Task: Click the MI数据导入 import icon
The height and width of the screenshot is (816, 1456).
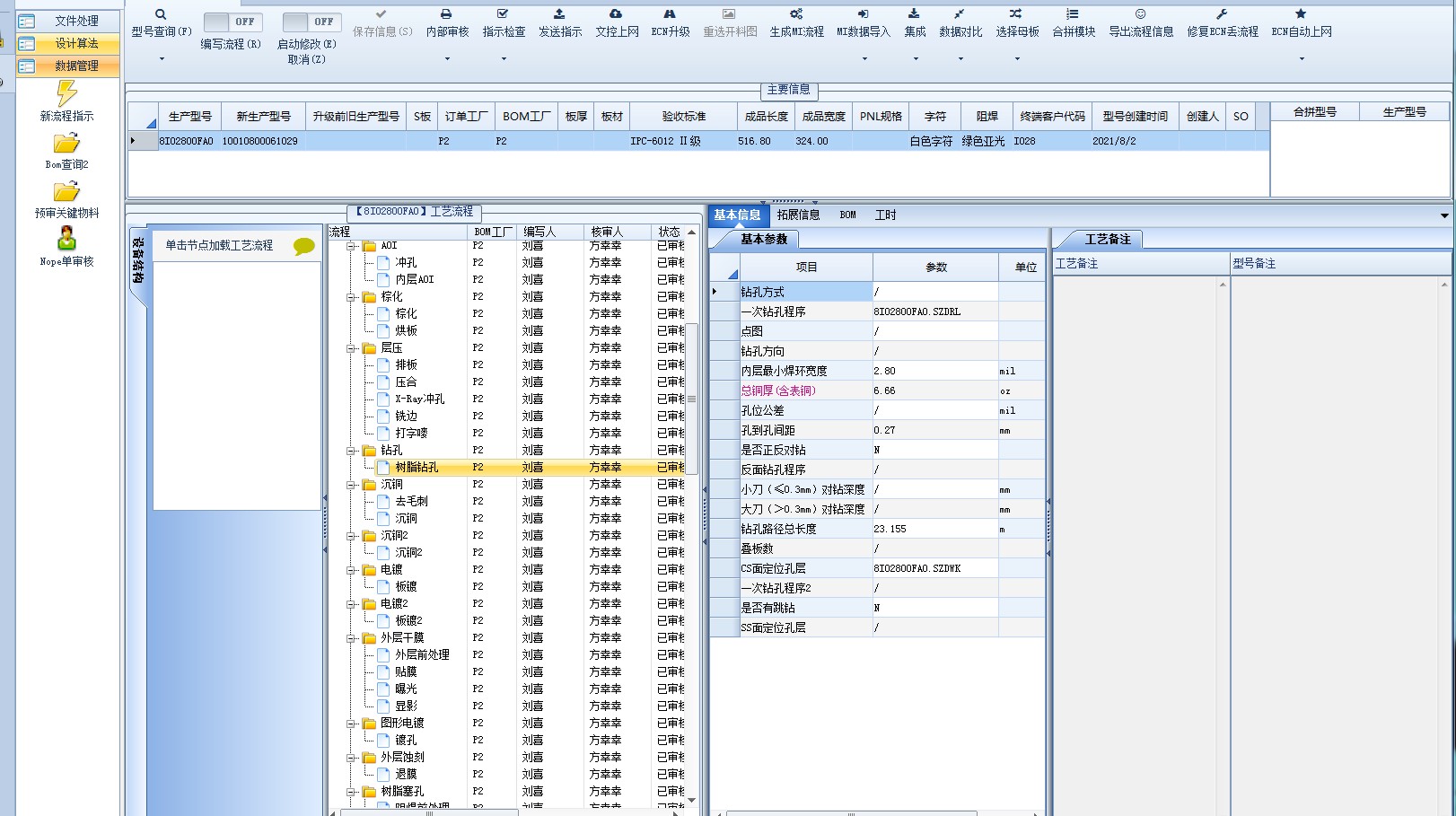Action: 863,14
